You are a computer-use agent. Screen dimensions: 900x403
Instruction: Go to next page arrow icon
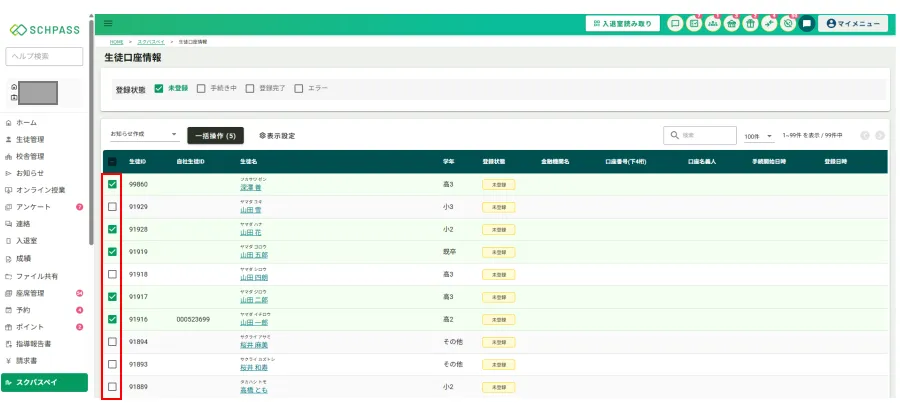click(880, 135)
